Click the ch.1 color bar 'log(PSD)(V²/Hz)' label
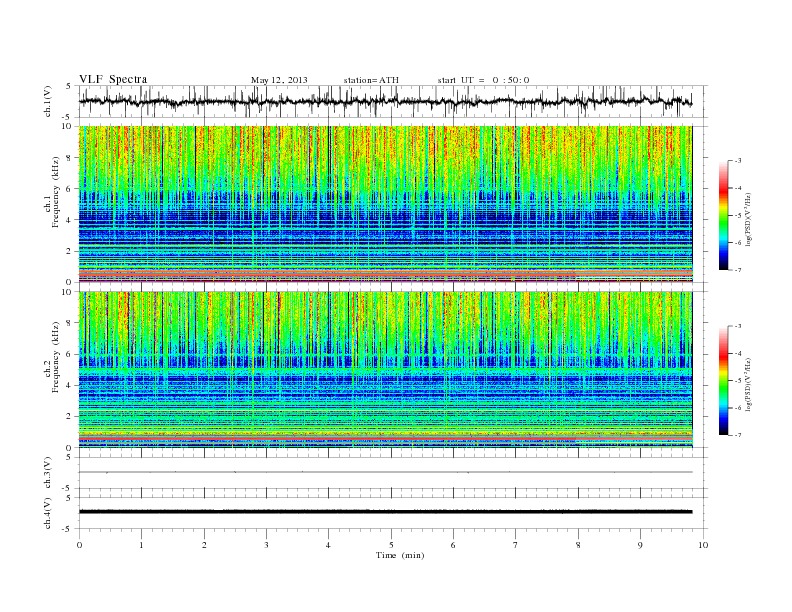This screenshot has height=612, width=792. pos(749,218)
